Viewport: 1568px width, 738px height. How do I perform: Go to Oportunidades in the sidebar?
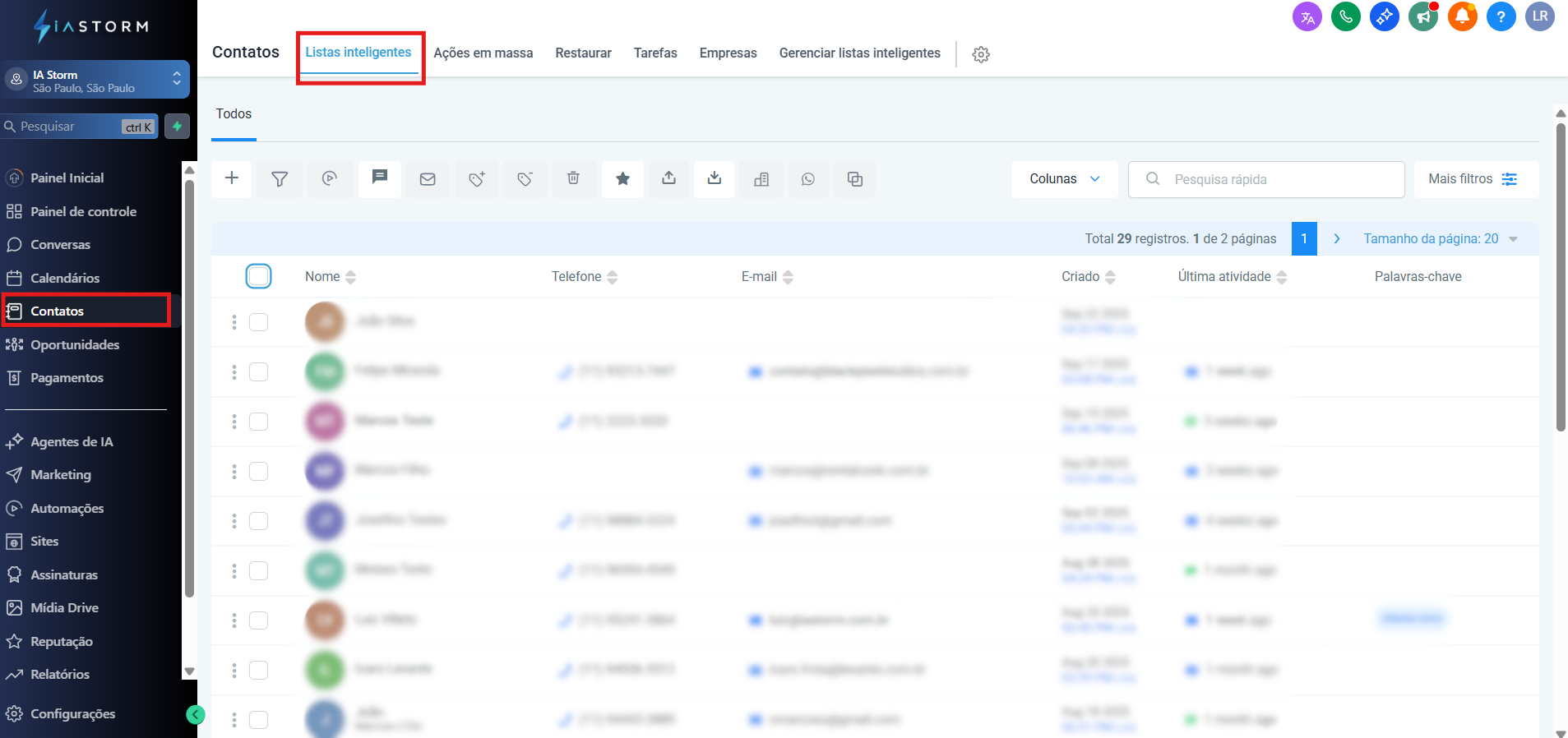(75, 344)
